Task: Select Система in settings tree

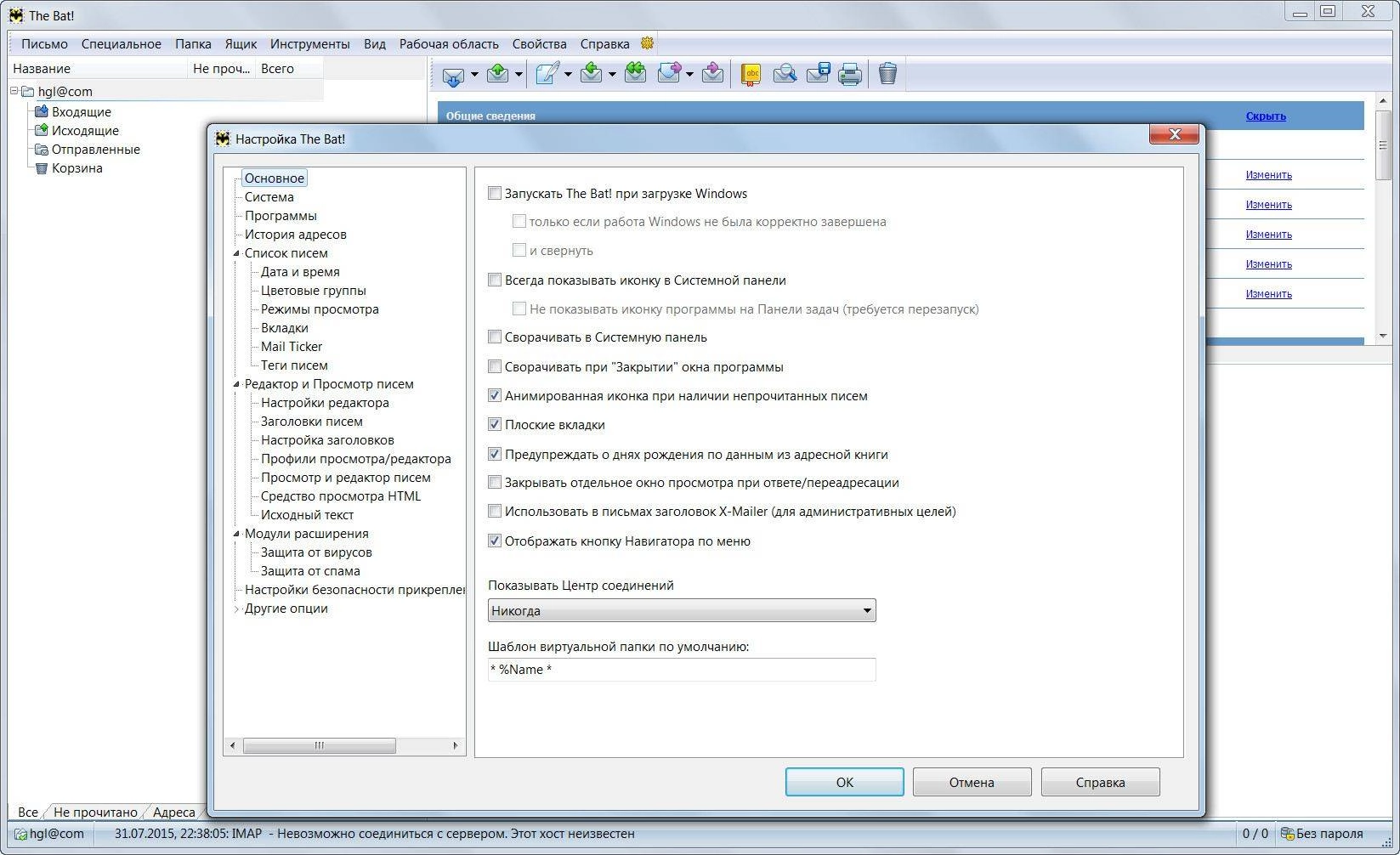Action: click(269, 197)
